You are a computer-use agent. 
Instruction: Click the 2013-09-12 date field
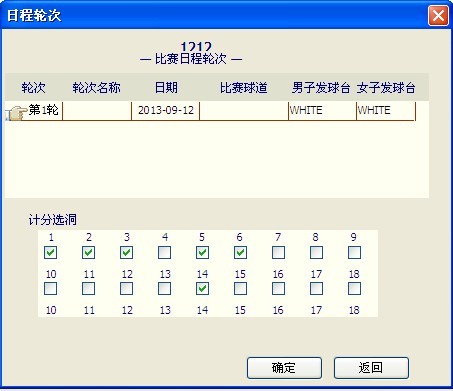[x=166, y=110]
